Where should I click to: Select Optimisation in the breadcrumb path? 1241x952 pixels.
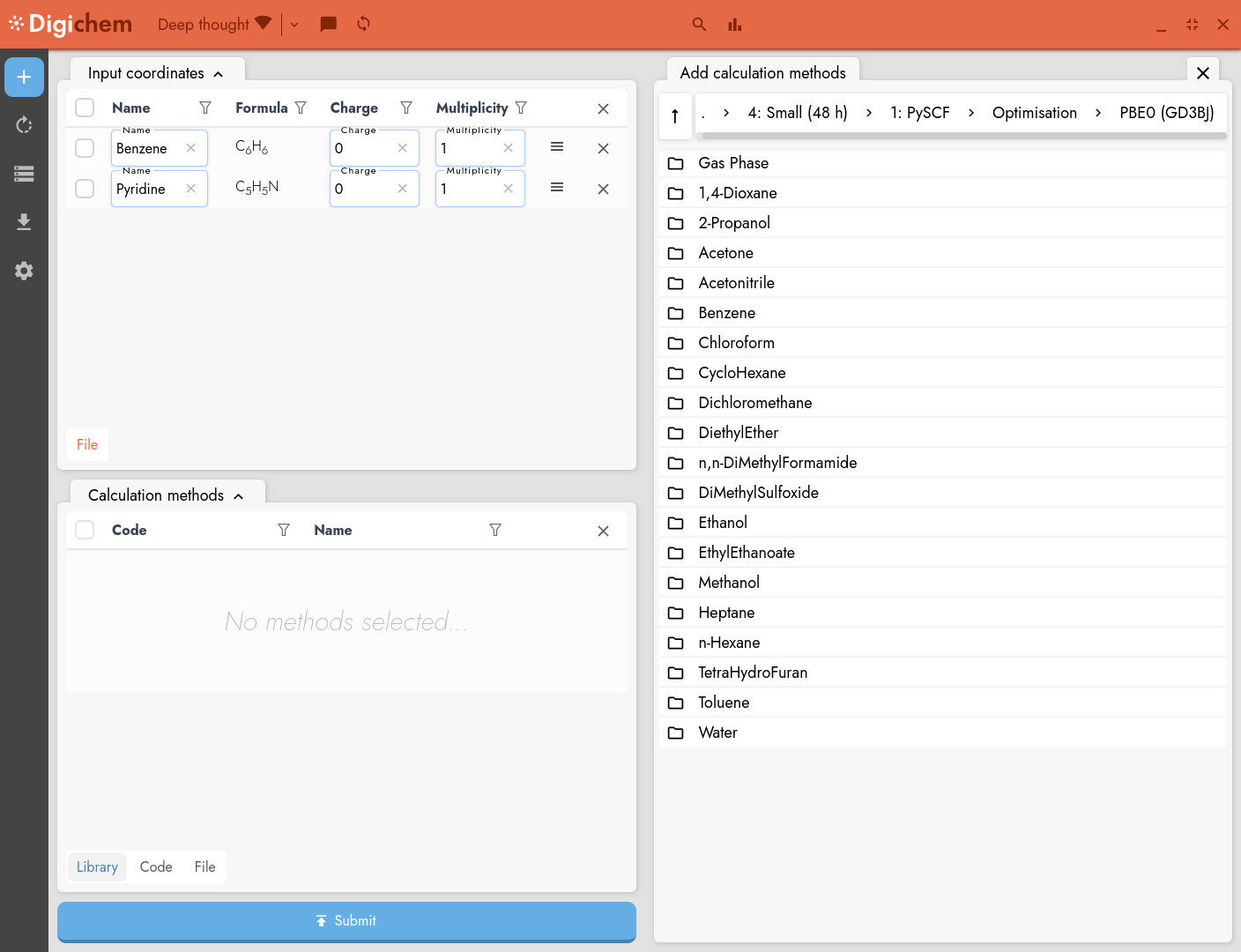(1034, 113)
